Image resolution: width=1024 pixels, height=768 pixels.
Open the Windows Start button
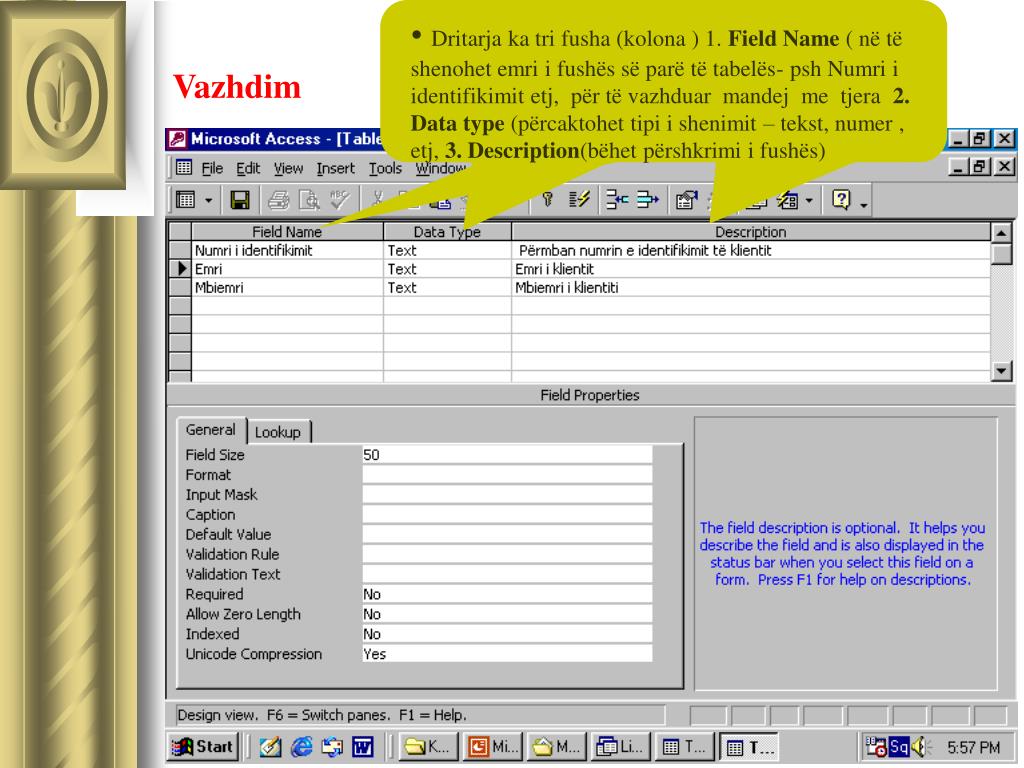click(x=203, y=746)
